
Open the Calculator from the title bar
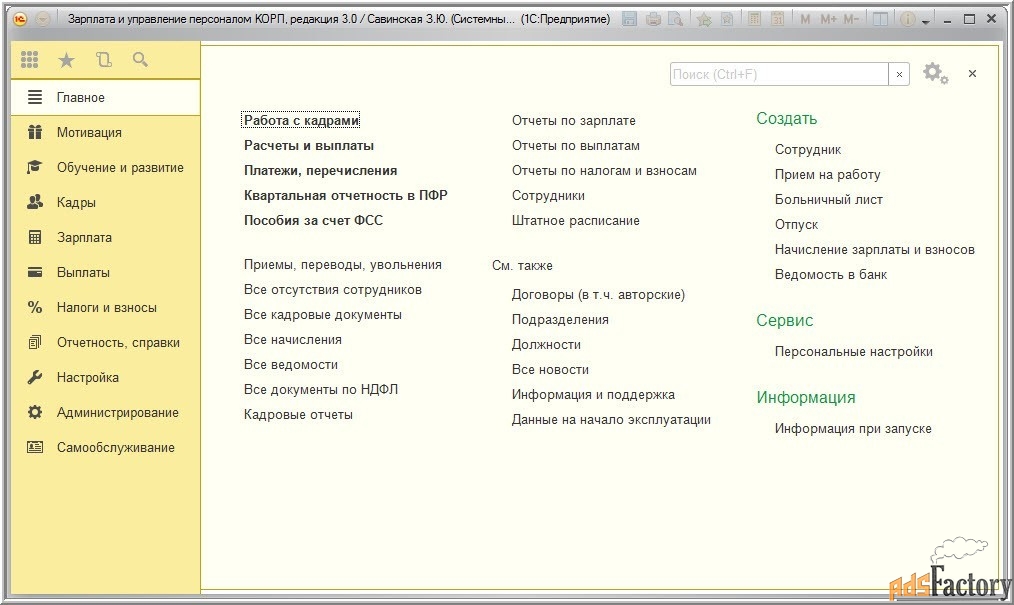(x=754, y=19)
